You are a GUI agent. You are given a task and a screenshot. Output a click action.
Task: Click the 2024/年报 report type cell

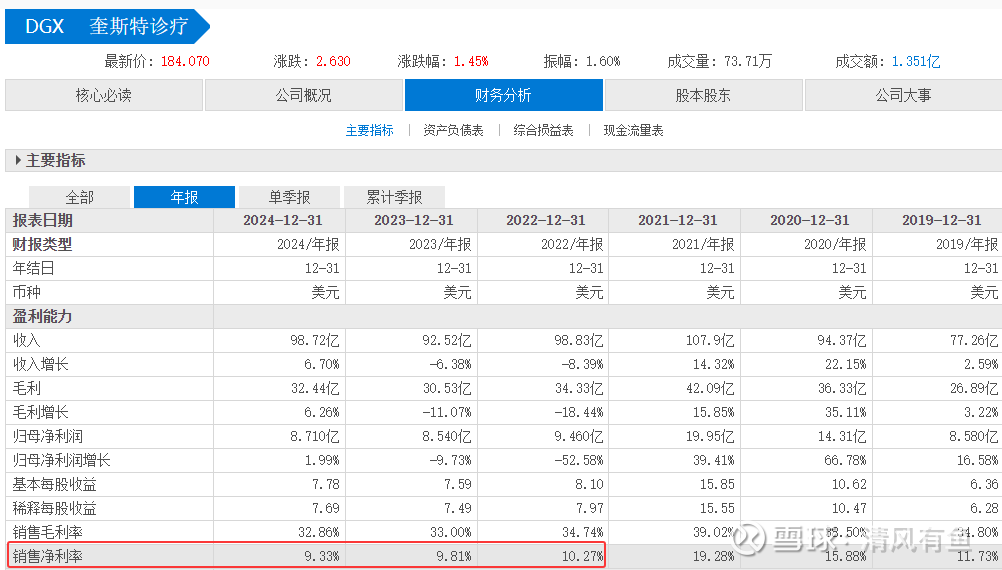pyautogui.click(x=308, y=244)
